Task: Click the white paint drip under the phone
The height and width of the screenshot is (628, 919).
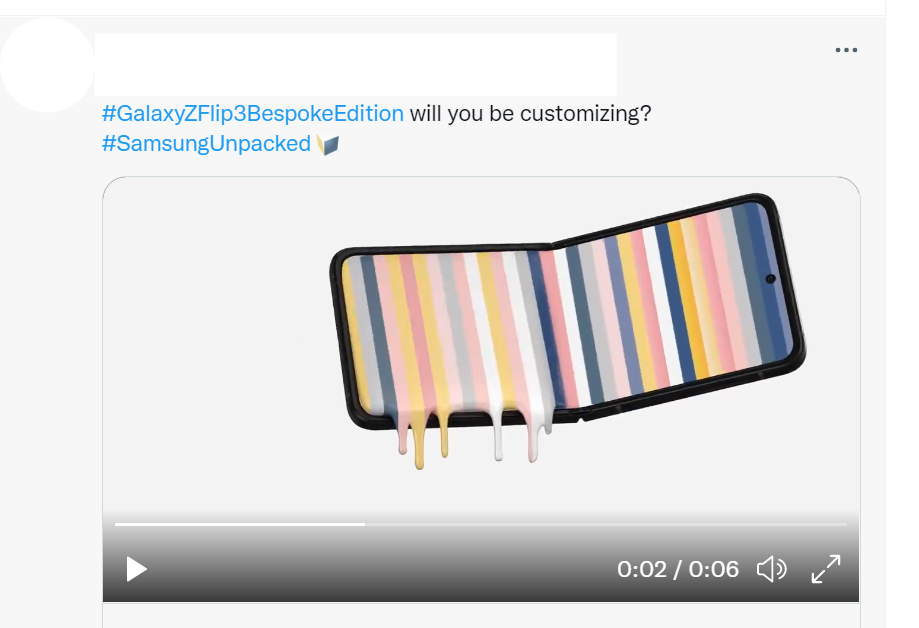Action: (498, 439)
